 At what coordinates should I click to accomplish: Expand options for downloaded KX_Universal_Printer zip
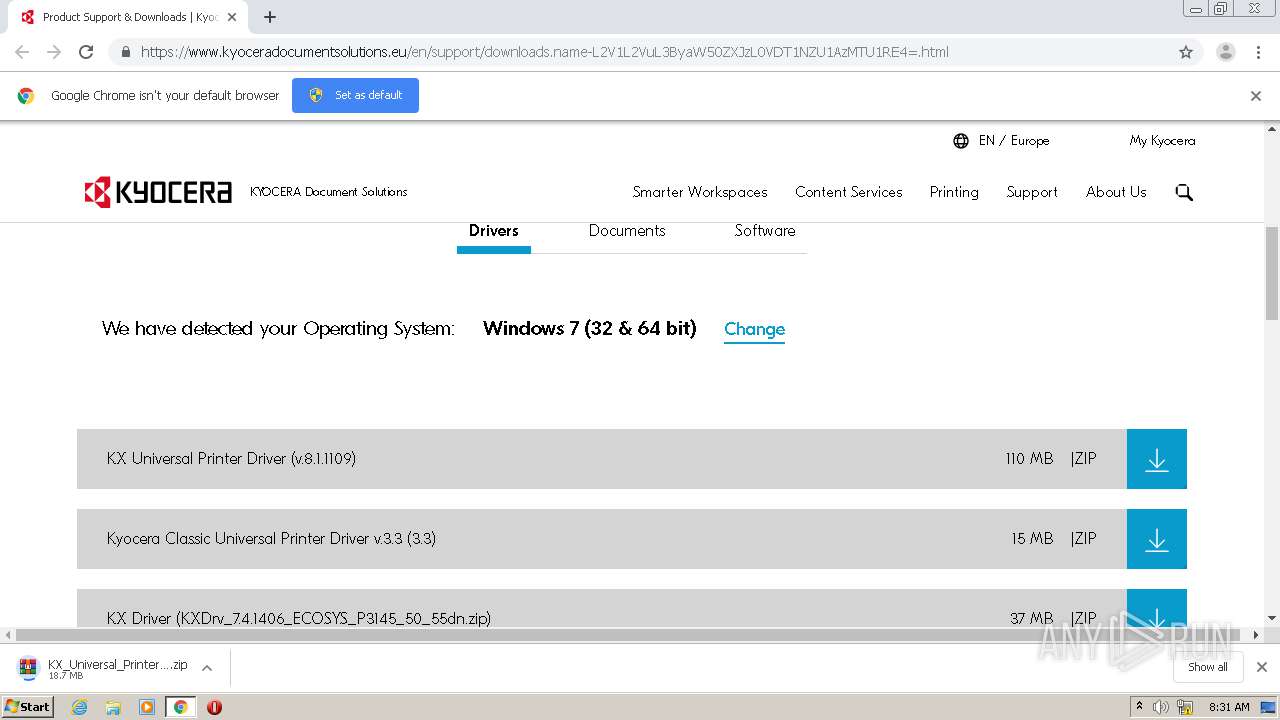point(207,668)
